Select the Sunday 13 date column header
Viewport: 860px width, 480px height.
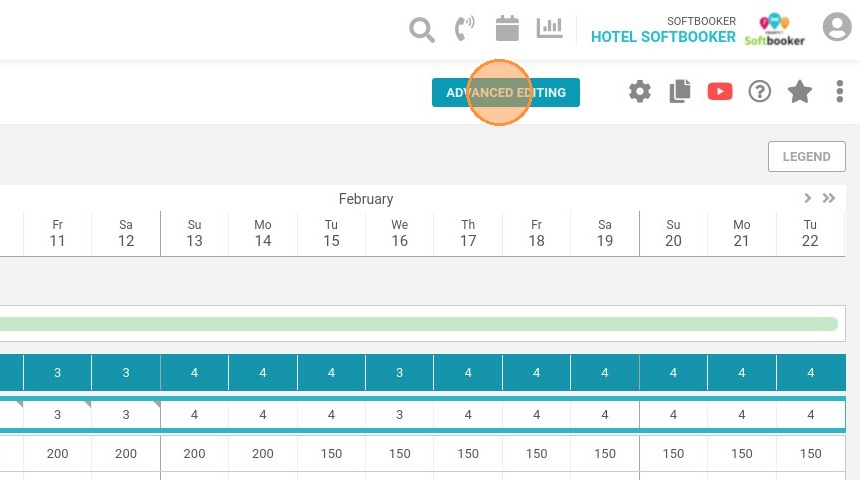(194, 233)
